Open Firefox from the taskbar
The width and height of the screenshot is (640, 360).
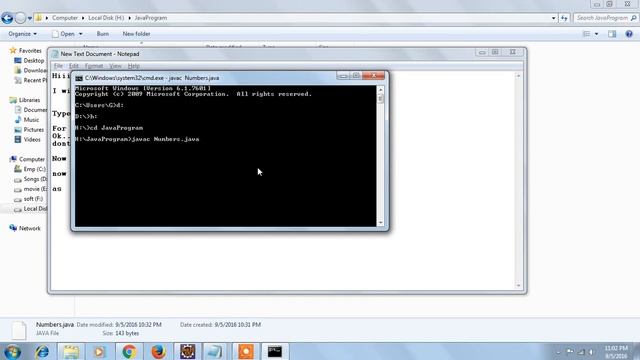click(x=158, y=351)
